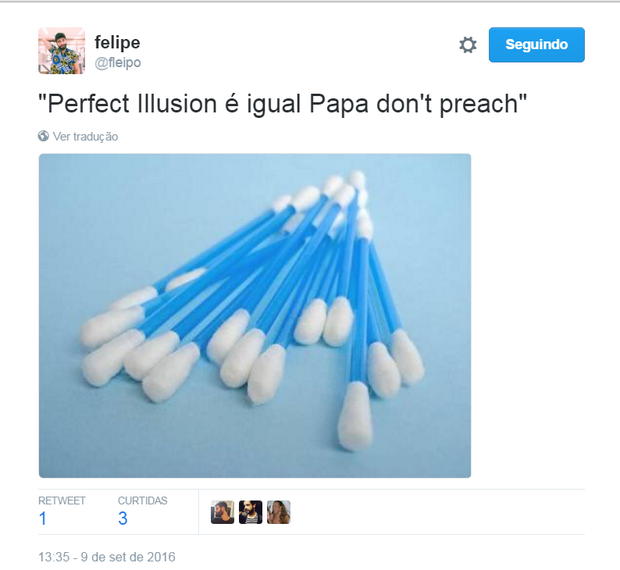Open the felipe display name

click(x=117, y=42)
